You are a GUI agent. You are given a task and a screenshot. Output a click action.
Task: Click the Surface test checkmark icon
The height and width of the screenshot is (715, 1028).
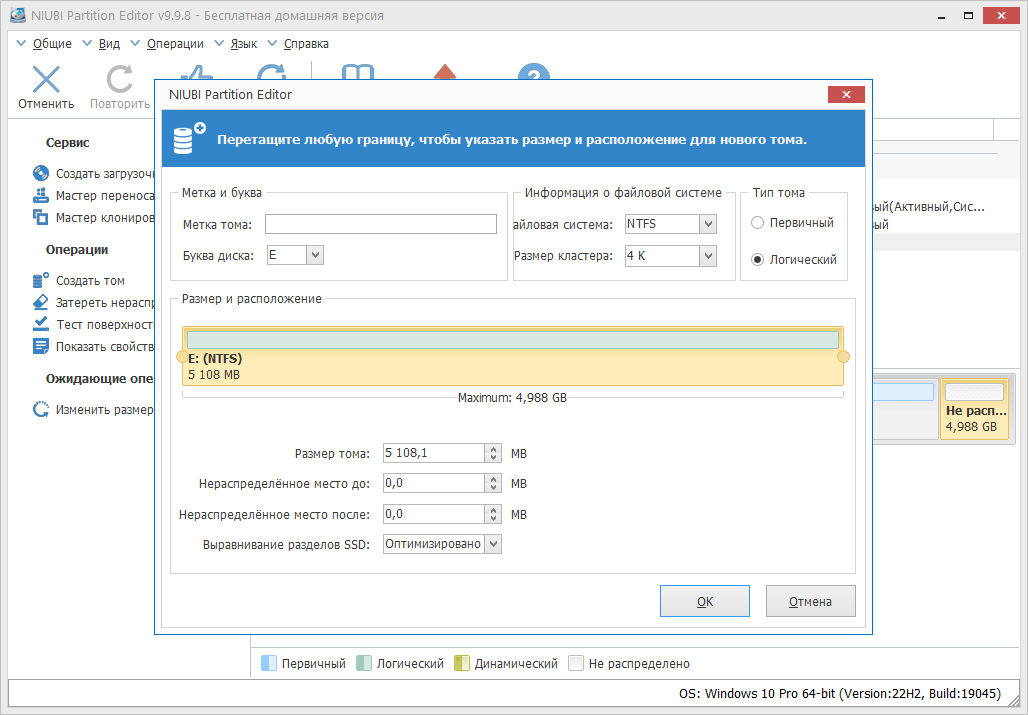(x=41, y=324)
